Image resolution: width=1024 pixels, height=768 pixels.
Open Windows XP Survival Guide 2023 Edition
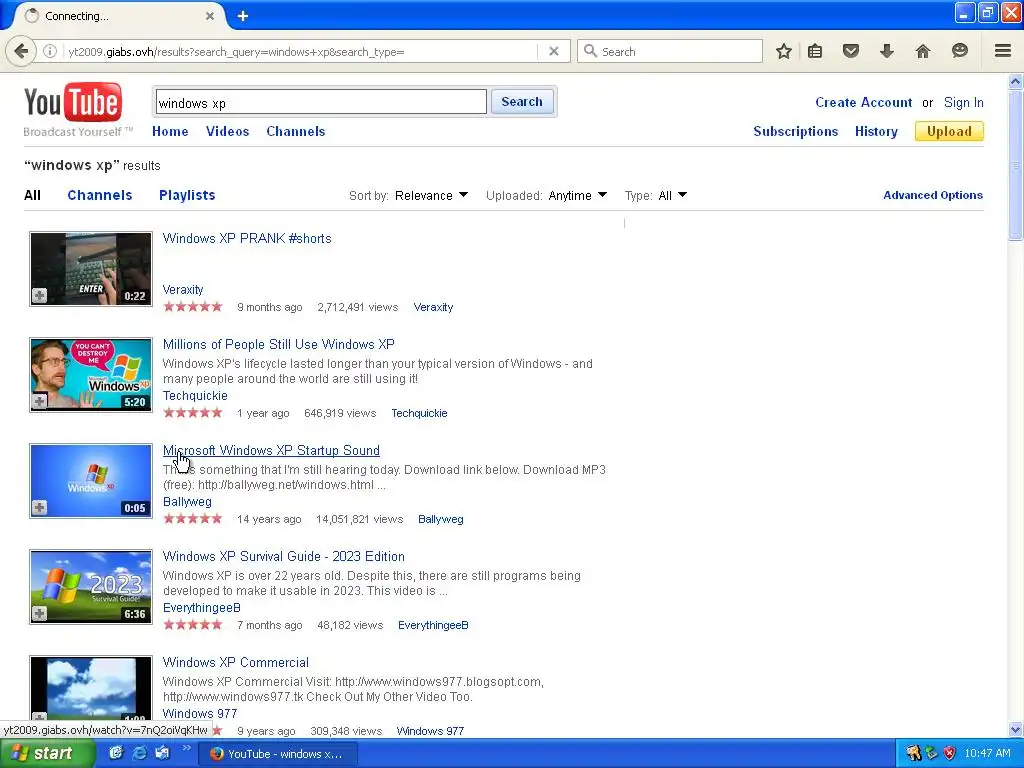coord(283,556)
